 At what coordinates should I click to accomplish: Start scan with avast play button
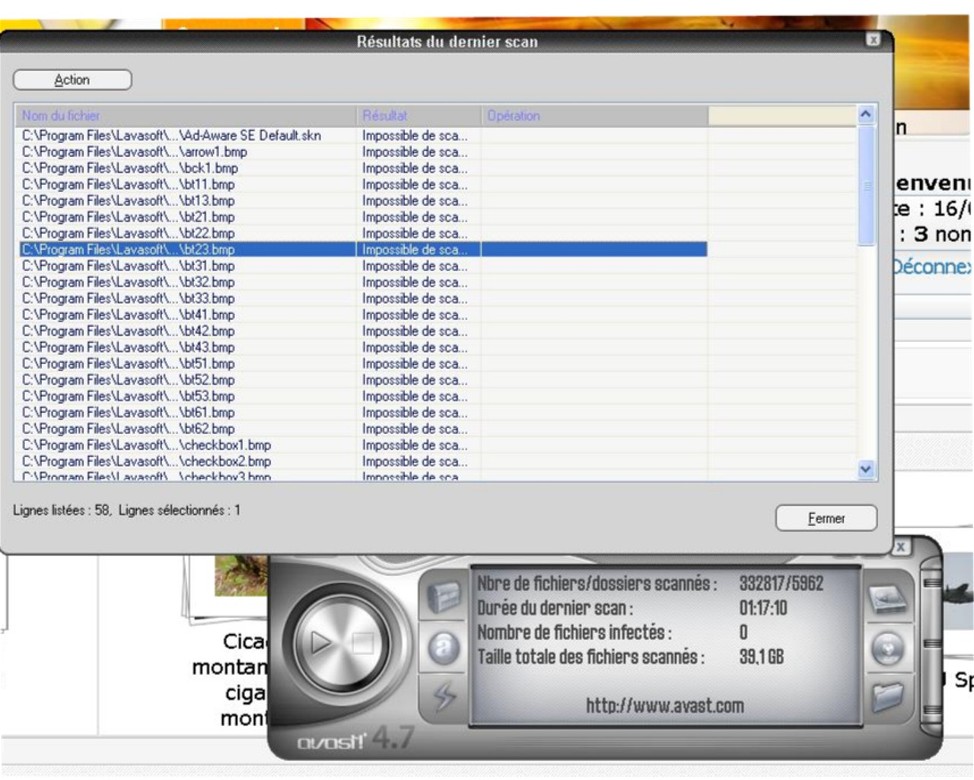(320, 642)
